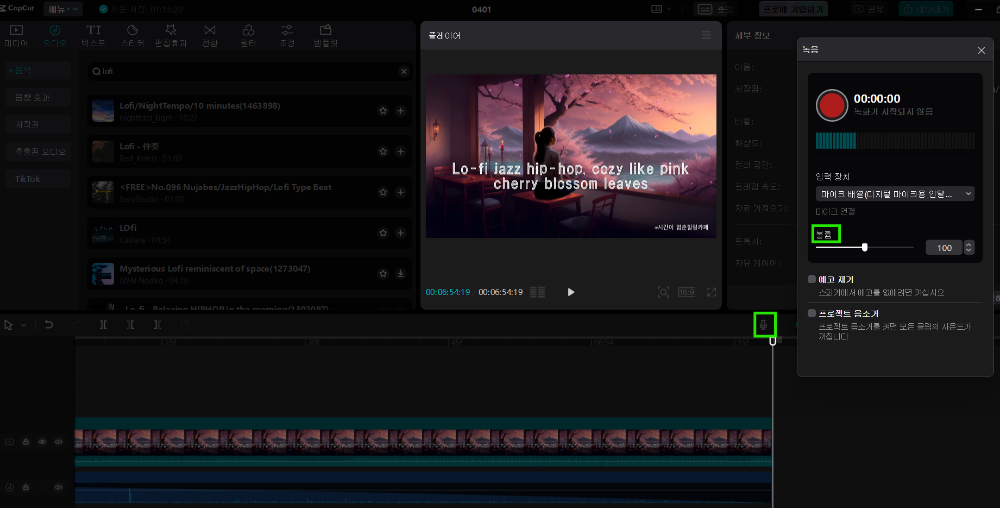Add the LOfi Caviare track to timeline
1000x508 pixels.
[x=401, y=233]
